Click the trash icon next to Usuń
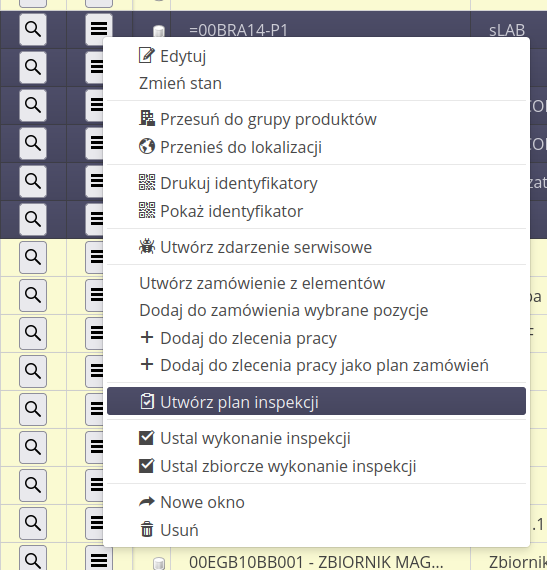Screen dimensions: 547x570 pyautogui.click(x=147, y=529)
